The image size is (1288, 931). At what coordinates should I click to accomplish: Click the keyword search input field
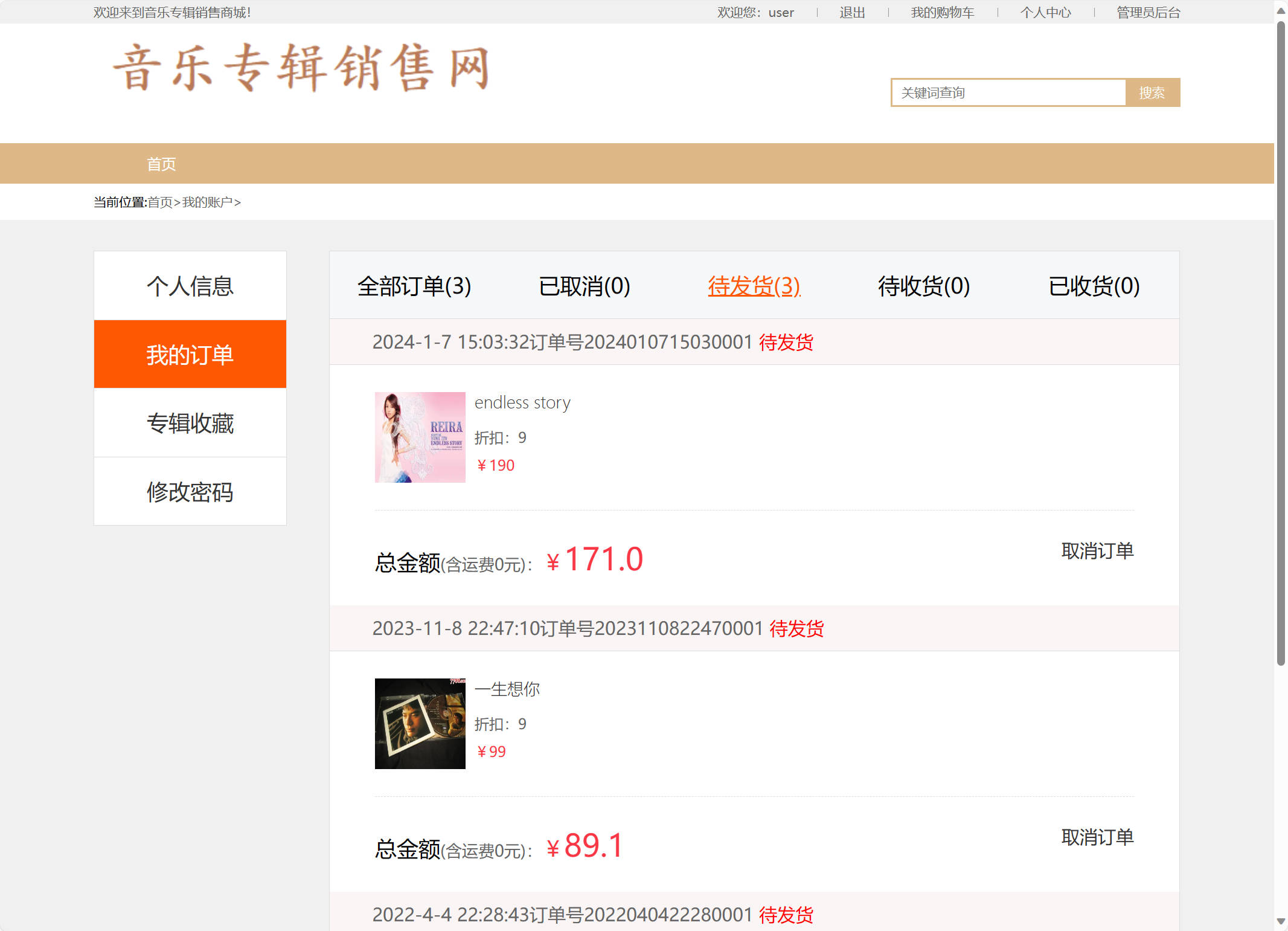[x=1007, y=92]
